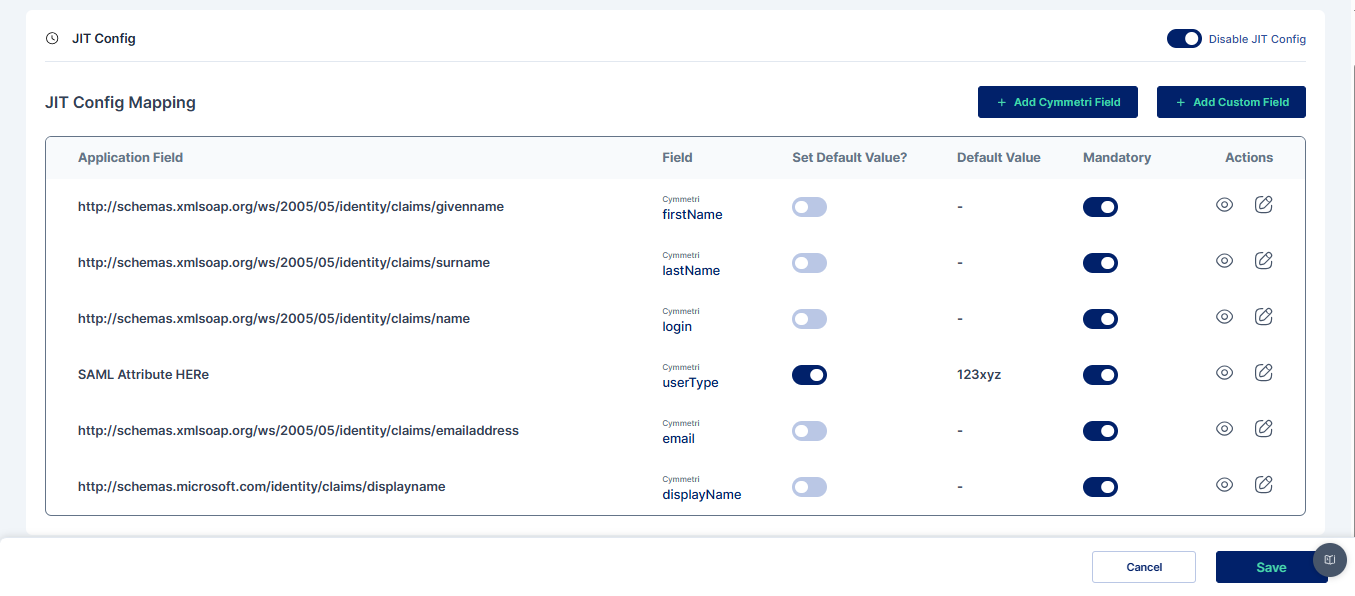Click the Actions column header

1249,157
